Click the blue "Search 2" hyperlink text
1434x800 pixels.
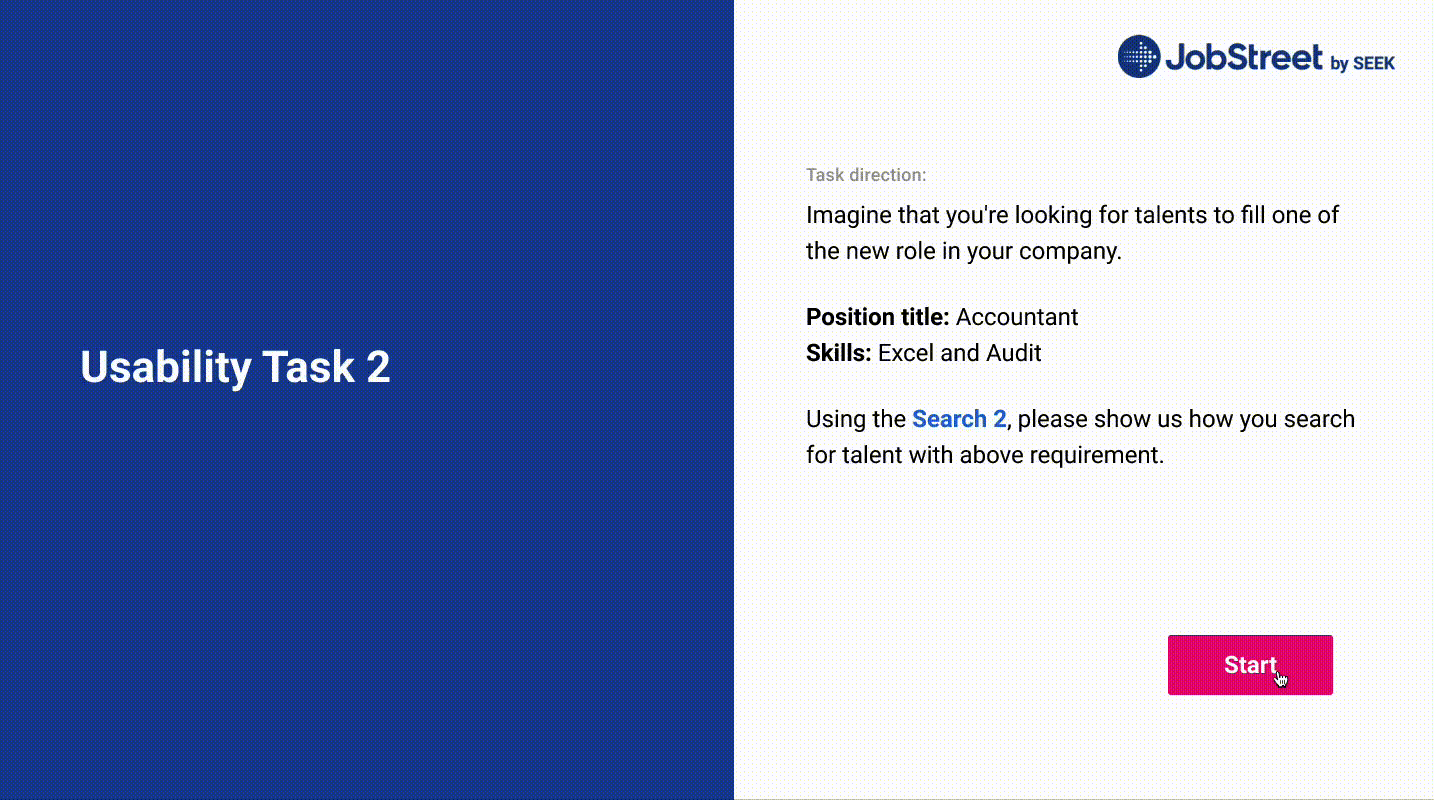coord(959,419)
